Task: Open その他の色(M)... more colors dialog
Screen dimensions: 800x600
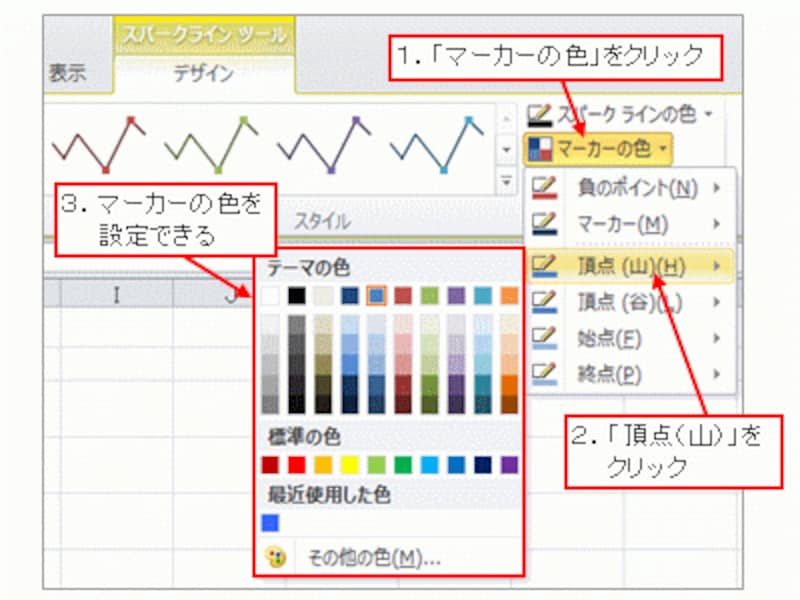Action: (x=390, y=558)
